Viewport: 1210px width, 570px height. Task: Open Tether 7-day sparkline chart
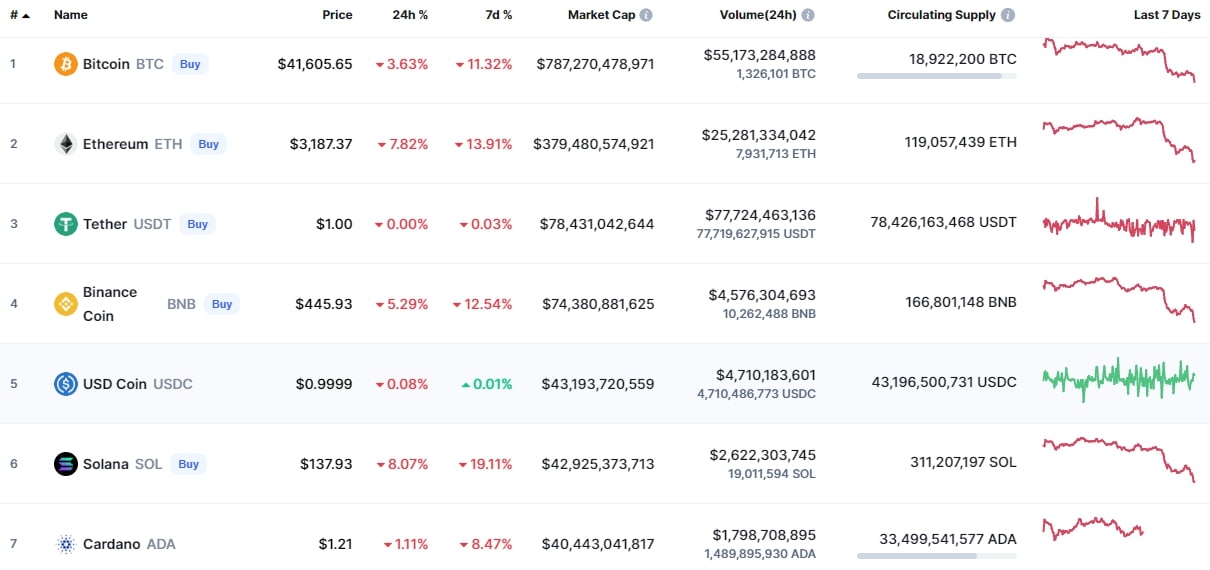pyautogui.click(x=1119, y=220)
